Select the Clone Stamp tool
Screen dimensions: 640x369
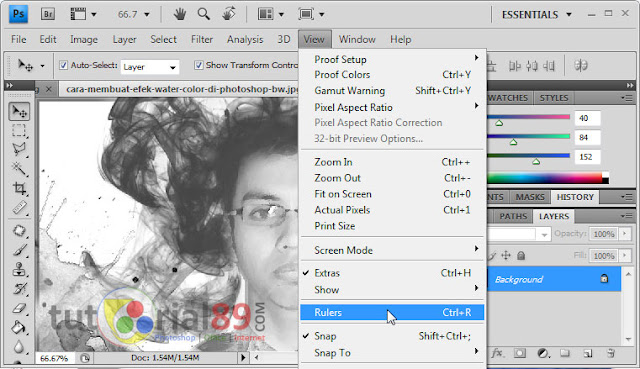tap(19, 269)
